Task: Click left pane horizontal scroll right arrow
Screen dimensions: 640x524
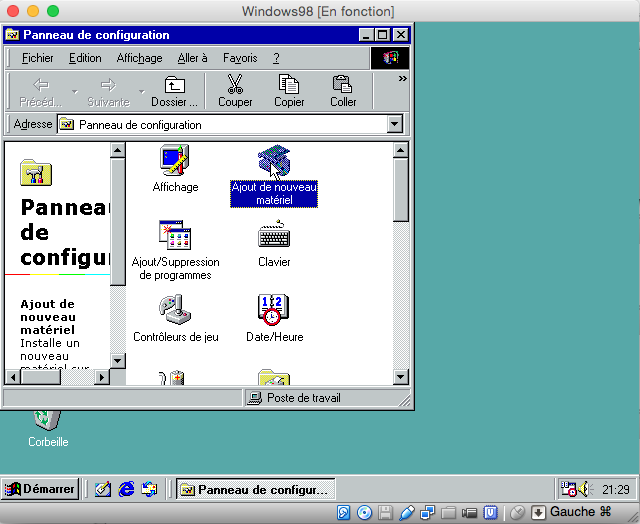Action: [102, 377]
